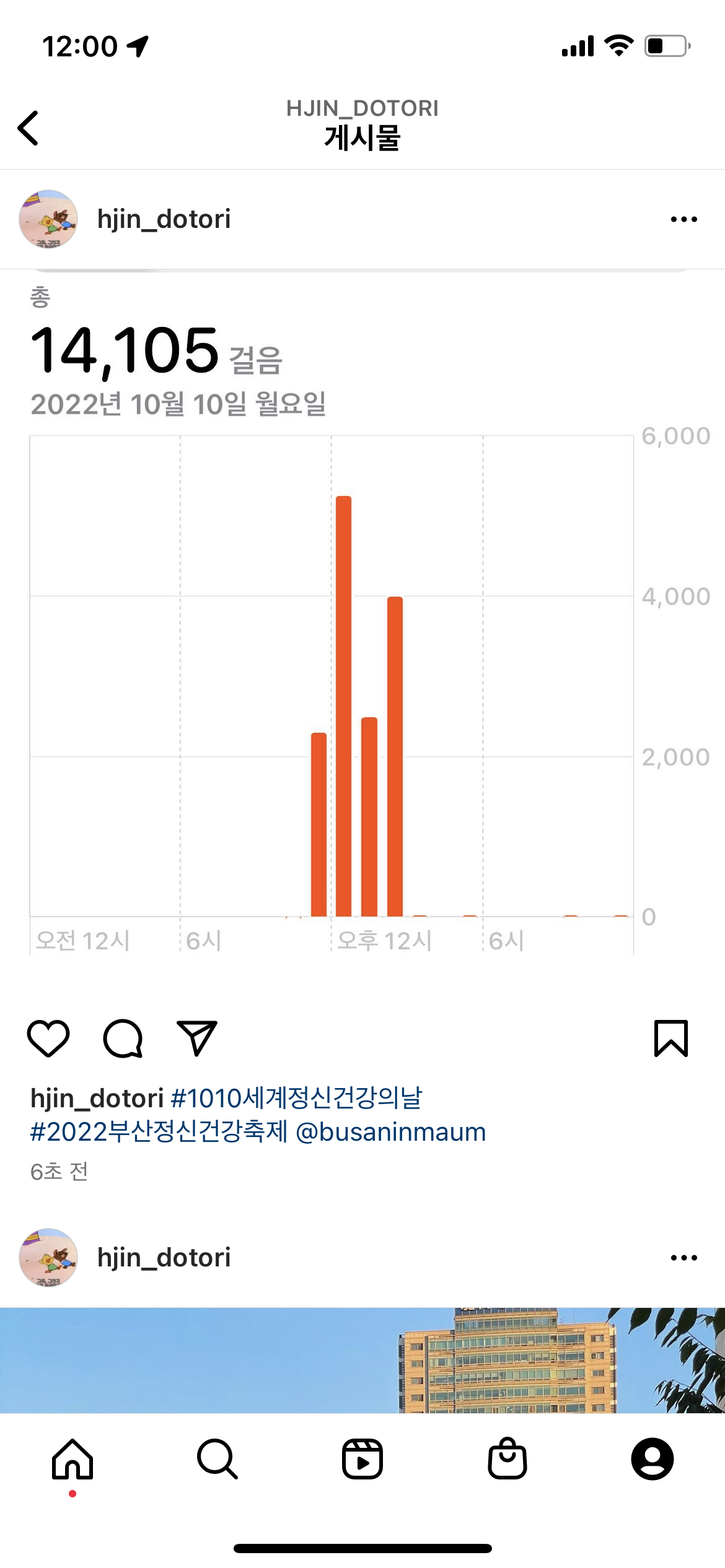
Task: Open the Shop bag tab
Action: pos(507,1459)
